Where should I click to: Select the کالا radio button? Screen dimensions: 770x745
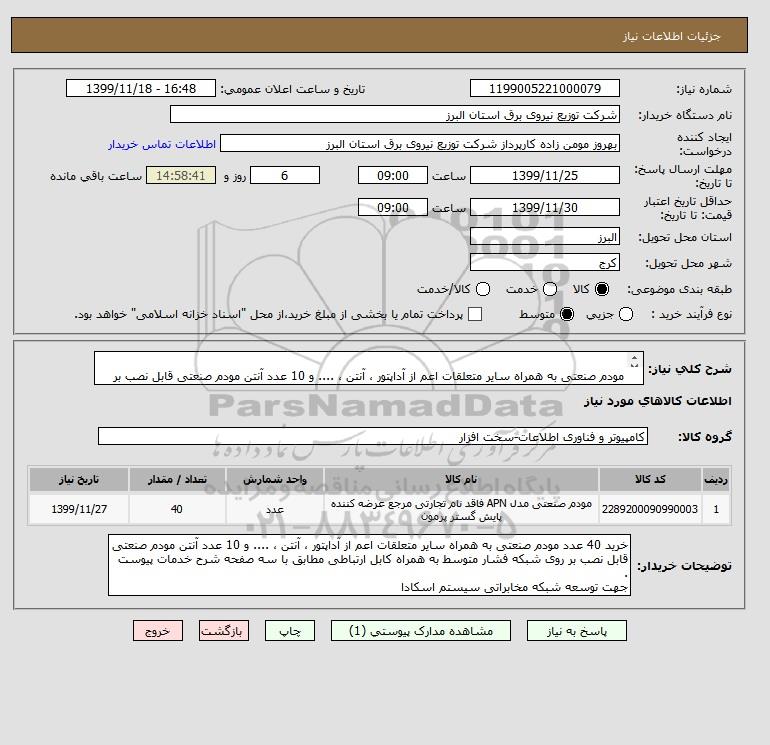[602, 289]
